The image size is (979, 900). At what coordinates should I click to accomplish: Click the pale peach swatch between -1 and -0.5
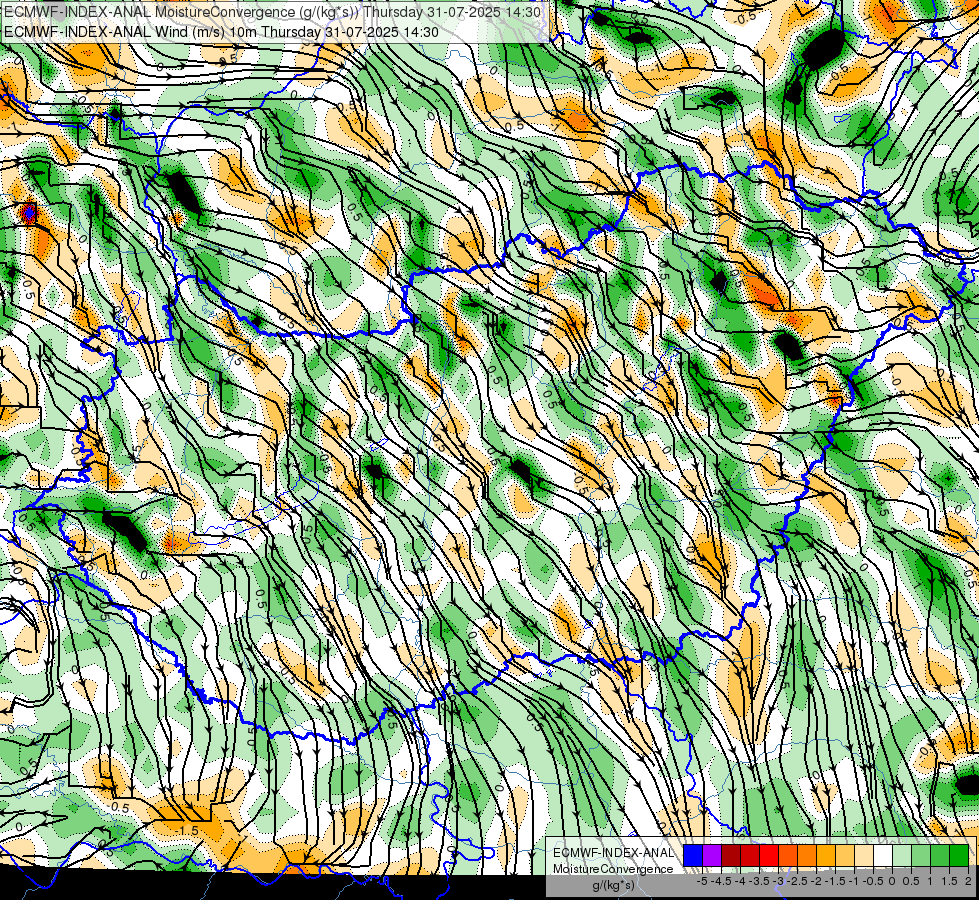click(864, 856)
